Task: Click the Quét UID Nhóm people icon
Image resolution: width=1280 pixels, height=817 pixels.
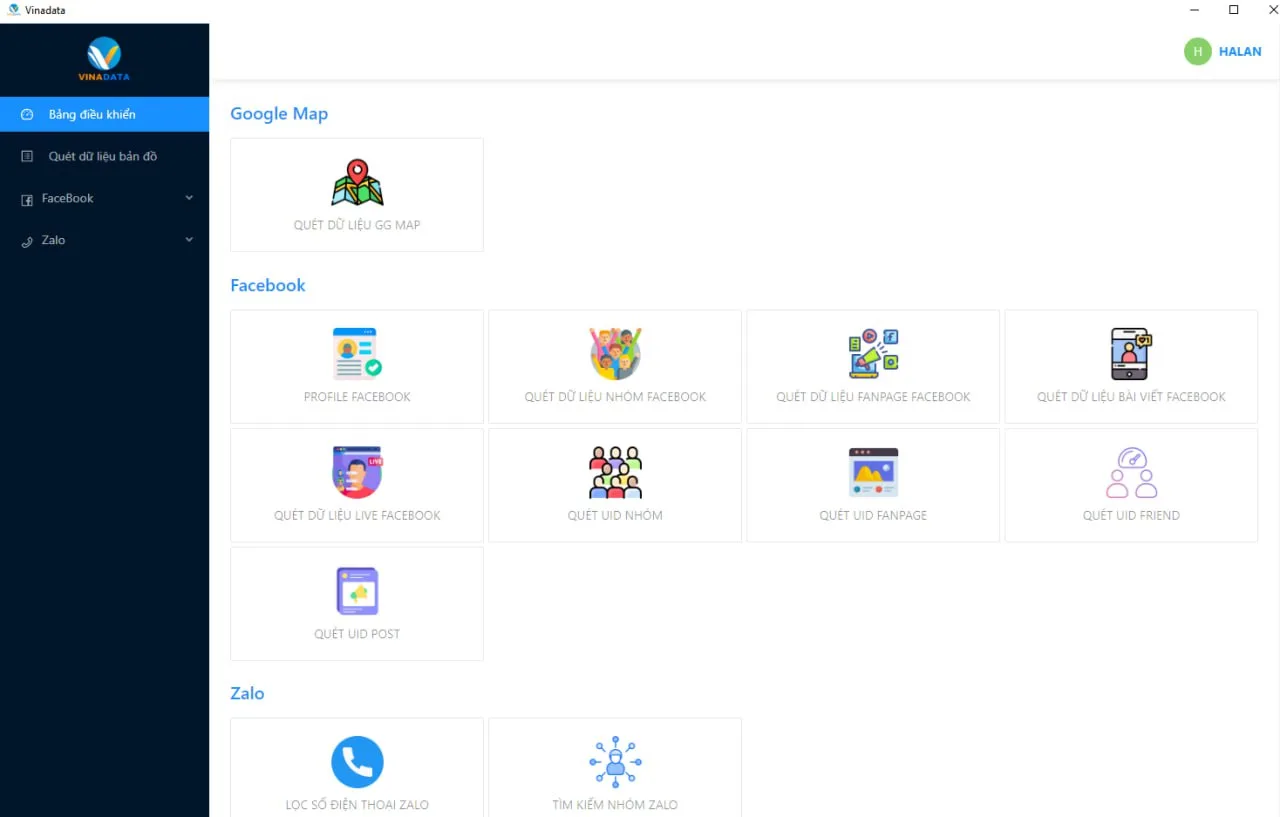Action: tap(615, 472)
